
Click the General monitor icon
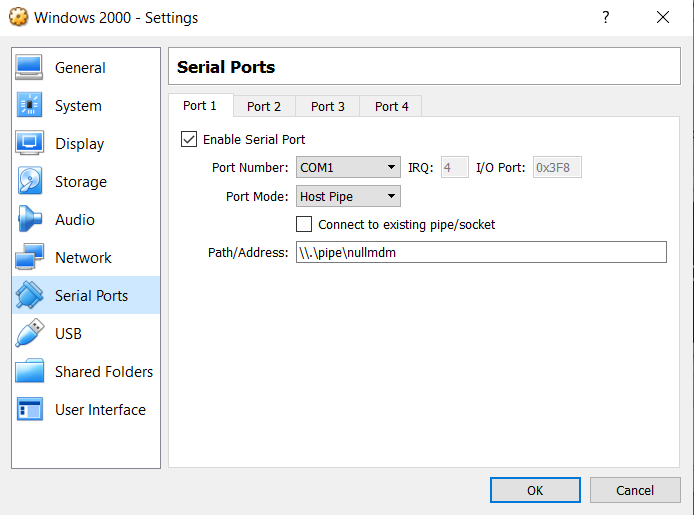[x=29, y=67]
